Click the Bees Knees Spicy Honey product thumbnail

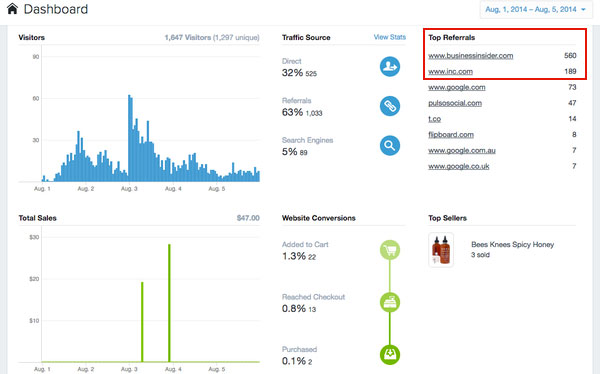click(441, 250)
